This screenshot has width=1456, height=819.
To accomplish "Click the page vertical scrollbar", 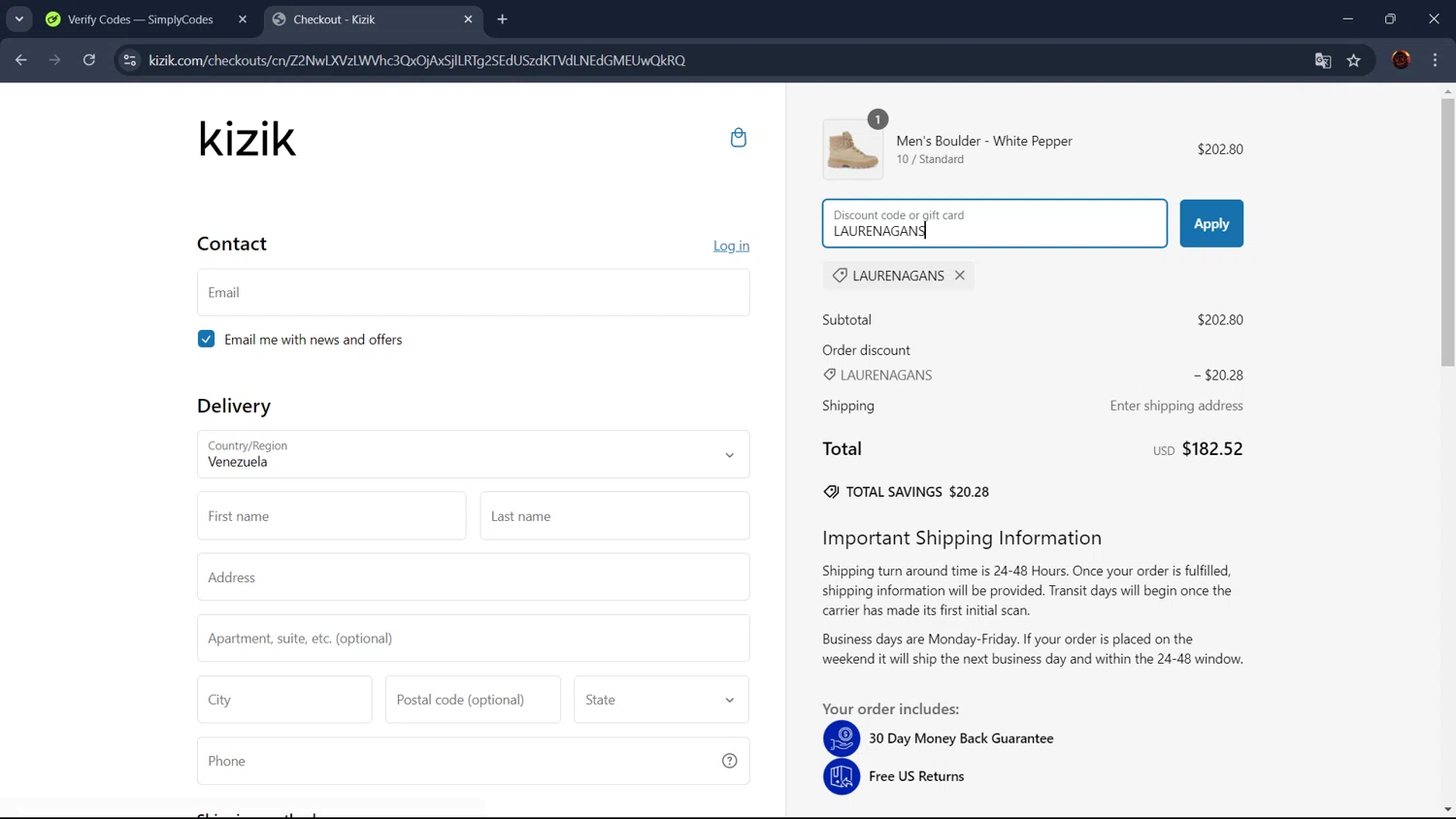I will [x=1447, y=233].
